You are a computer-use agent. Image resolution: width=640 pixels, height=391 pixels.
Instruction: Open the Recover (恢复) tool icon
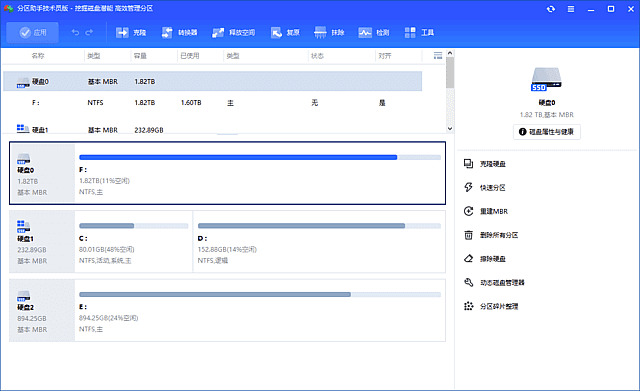(x=276, y=32)
